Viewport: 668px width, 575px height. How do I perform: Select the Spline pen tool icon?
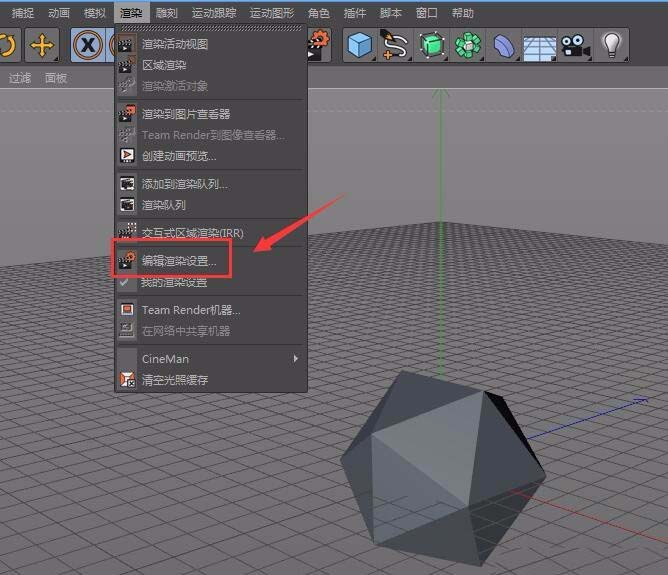395,45
